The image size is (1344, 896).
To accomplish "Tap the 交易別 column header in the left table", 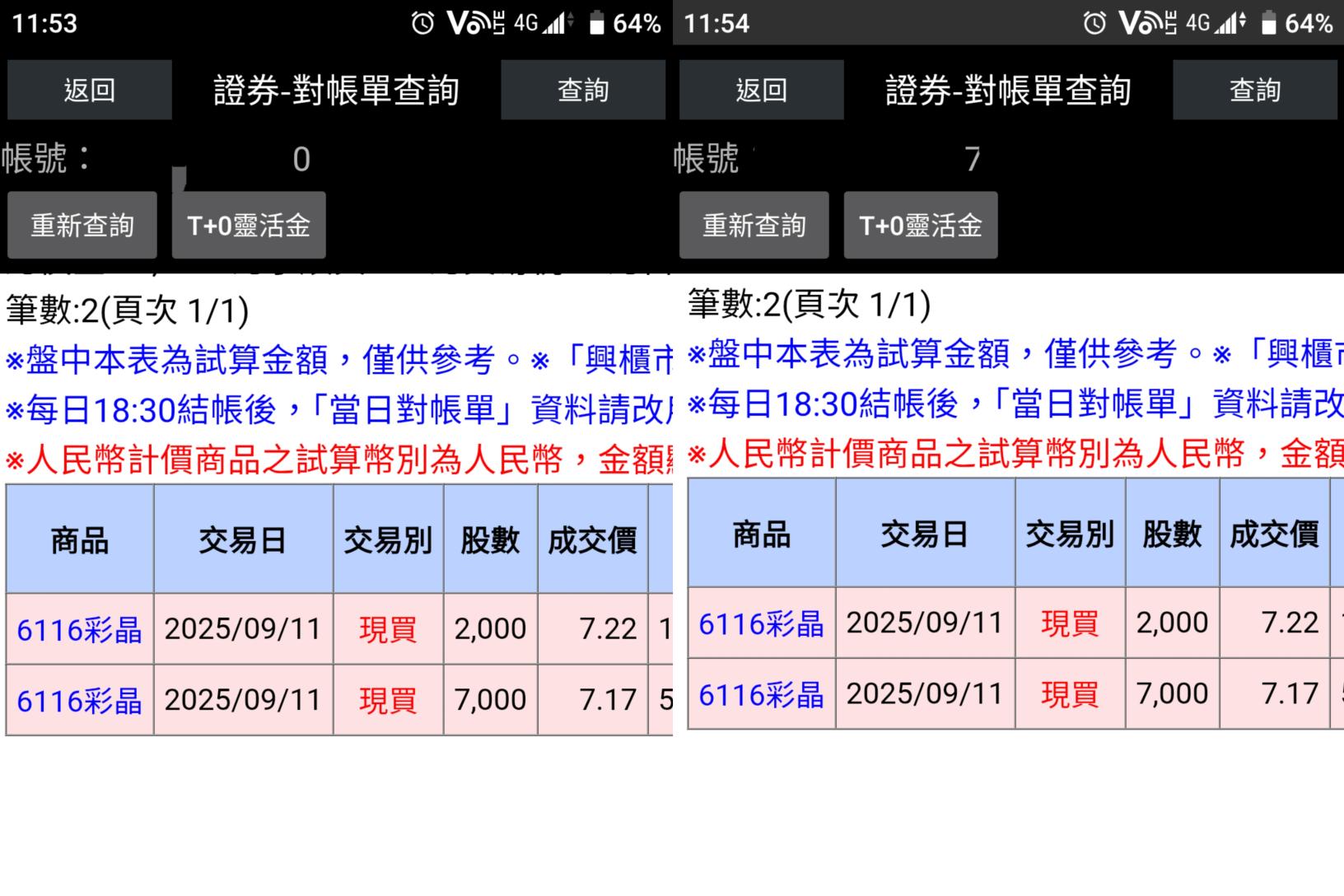I will click(x=389, y=539).
